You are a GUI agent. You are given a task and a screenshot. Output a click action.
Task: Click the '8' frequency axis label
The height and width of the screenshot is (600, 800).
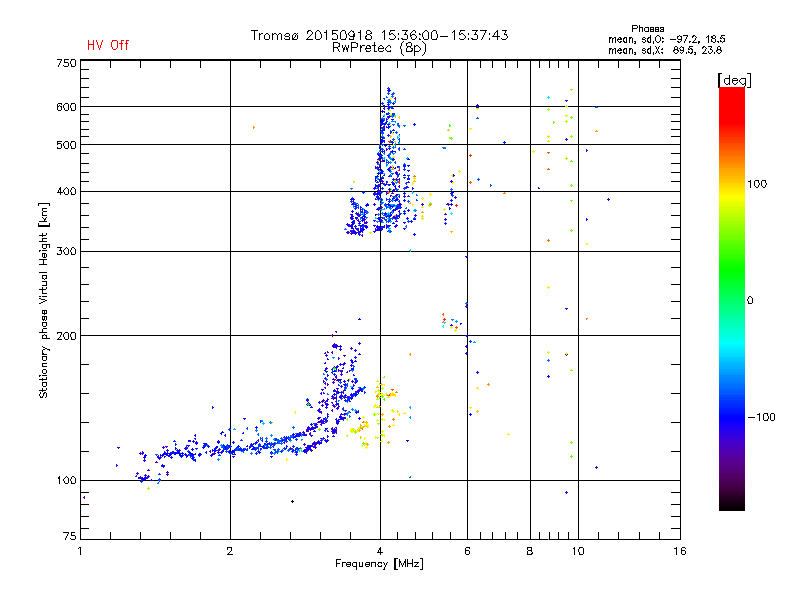(x=530, y=551)
